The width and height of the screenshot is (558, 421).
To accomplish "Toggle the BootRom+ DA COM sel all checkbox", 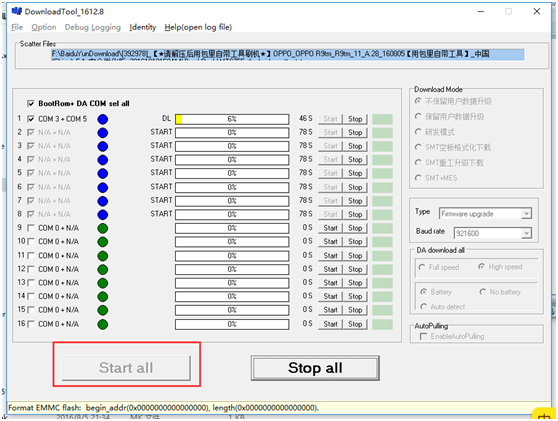I will tap(31, 104).
